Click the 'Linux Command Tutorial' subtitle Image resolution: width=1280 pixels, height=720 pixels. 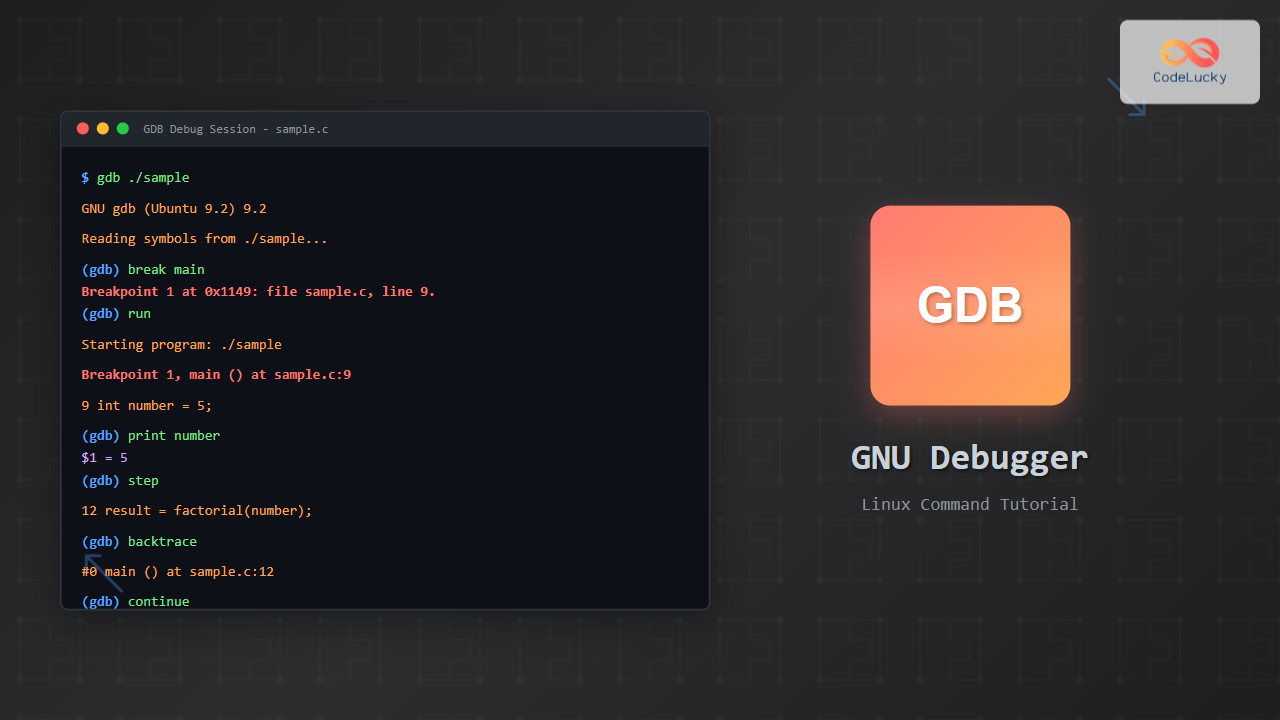[x=969, y=505]
